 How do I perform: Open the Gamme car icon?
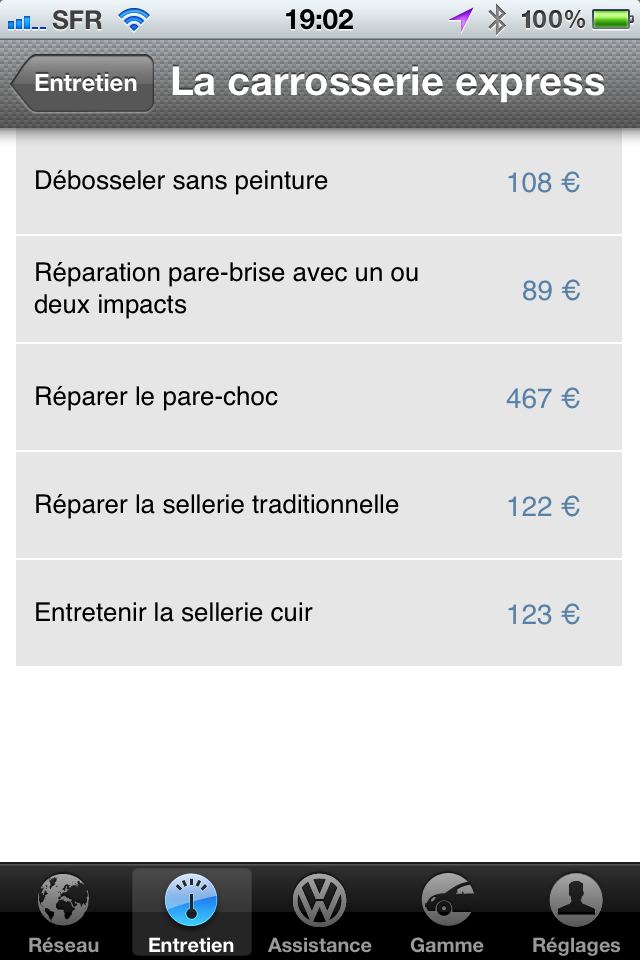448,900
